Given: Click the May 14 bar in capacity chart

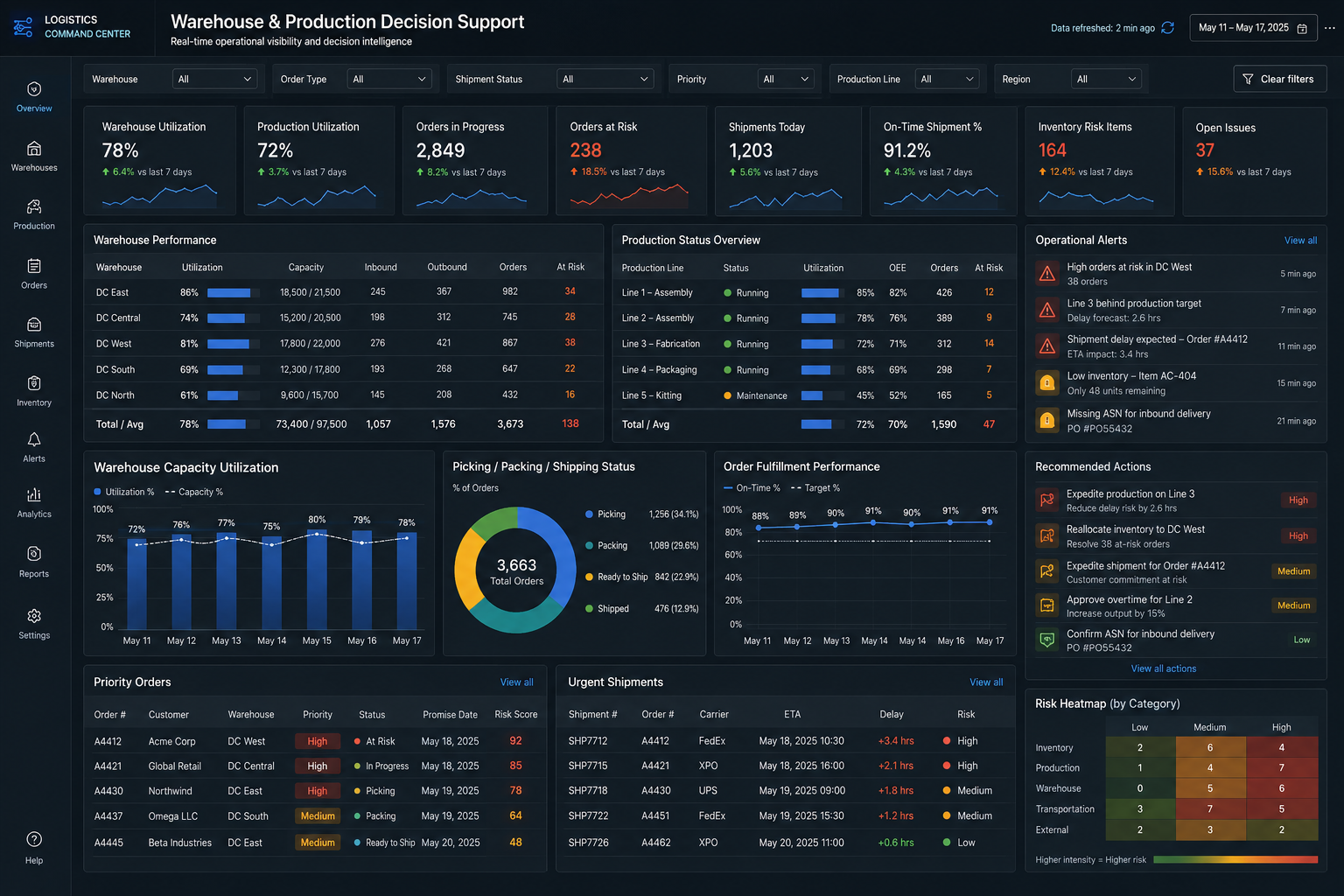Looking at the screenshot, I should pyautogui.click(x=272, y=583).
